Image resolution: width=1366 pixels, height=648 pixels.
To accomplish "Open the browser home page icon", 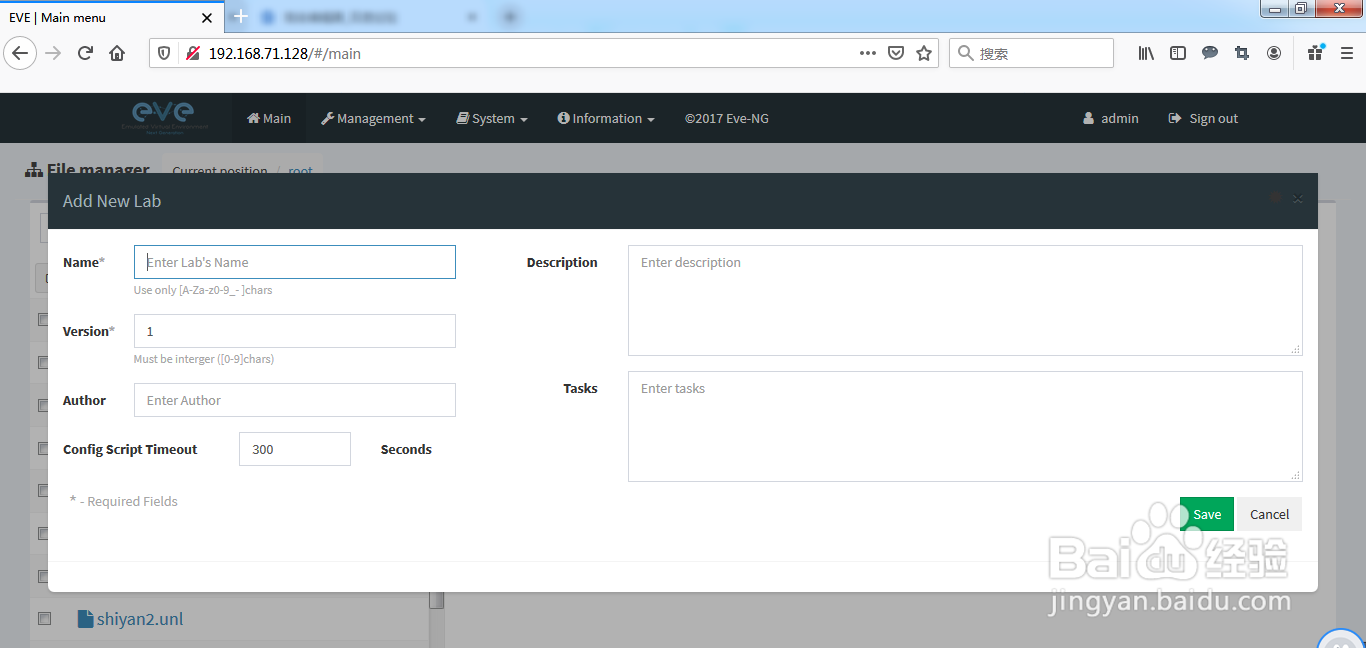I will pos(117,53).
